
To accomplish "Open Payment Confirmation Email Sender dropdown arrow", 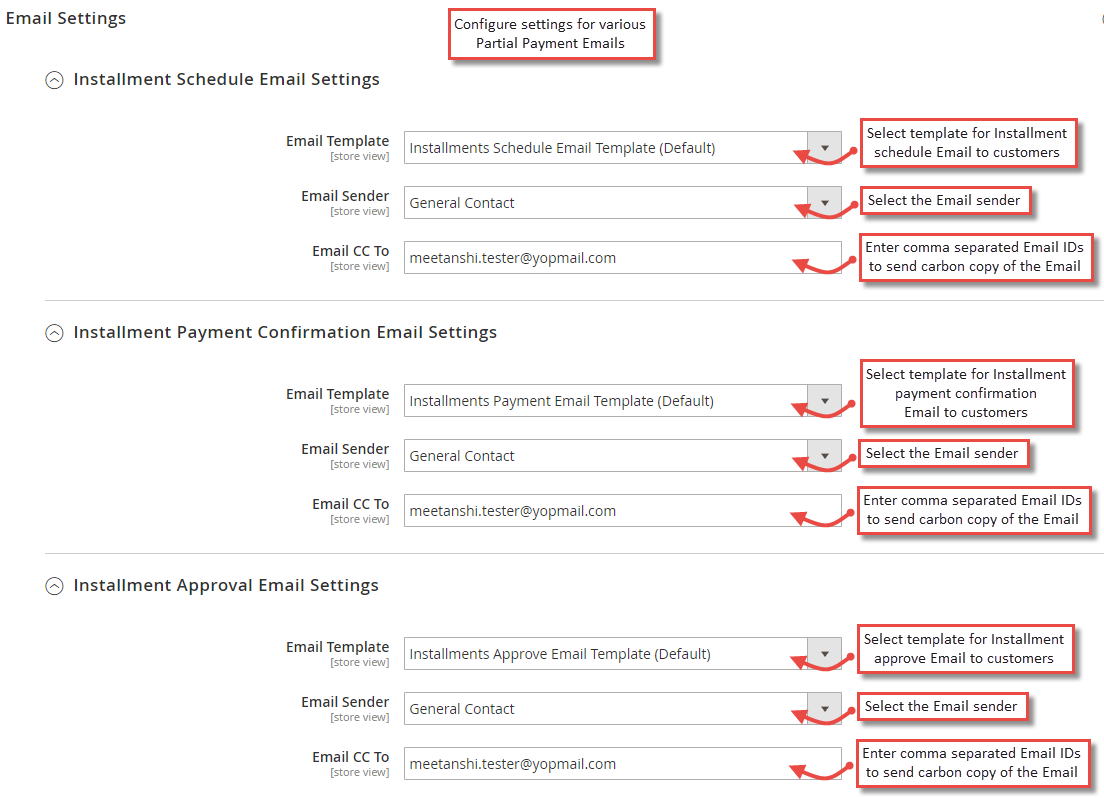I will (824, 456).
